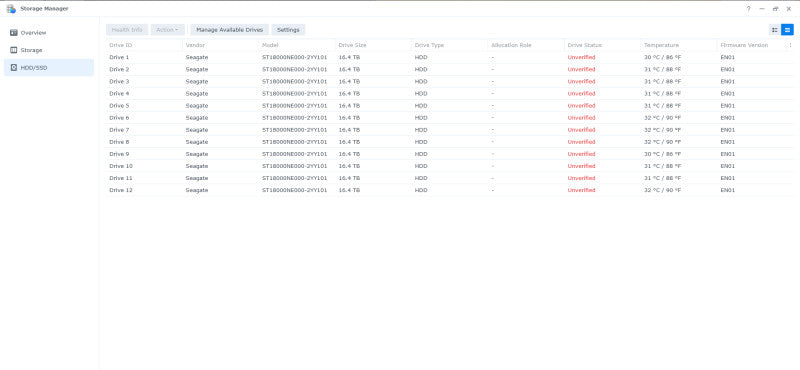Switch to compact list view icon
This screenshot has width=800, height=370.
pyautogui.click(x=774, y=30)
